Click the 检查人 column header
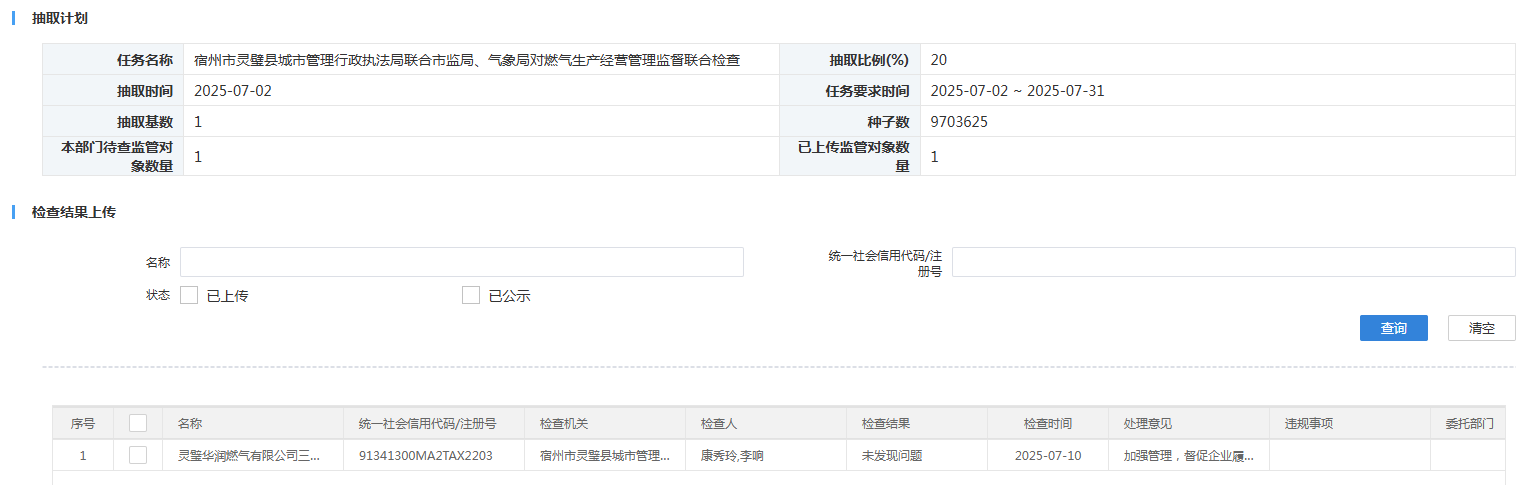Screen dimensions: 1529x485 [719, 424]
